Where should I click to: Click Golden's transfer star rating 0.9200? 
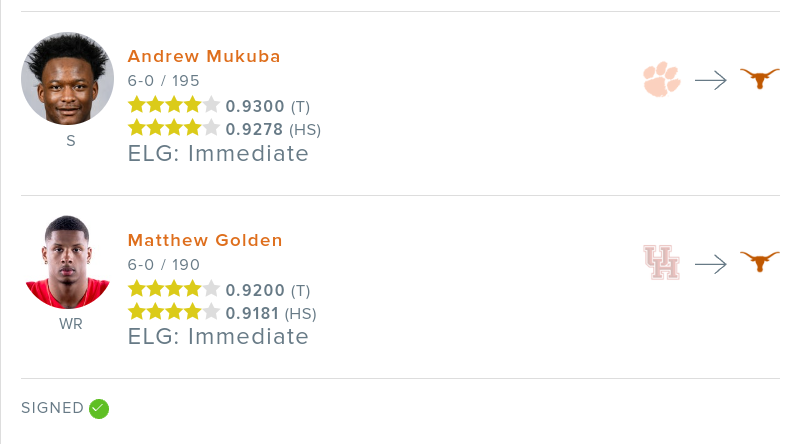click(255, 290)
